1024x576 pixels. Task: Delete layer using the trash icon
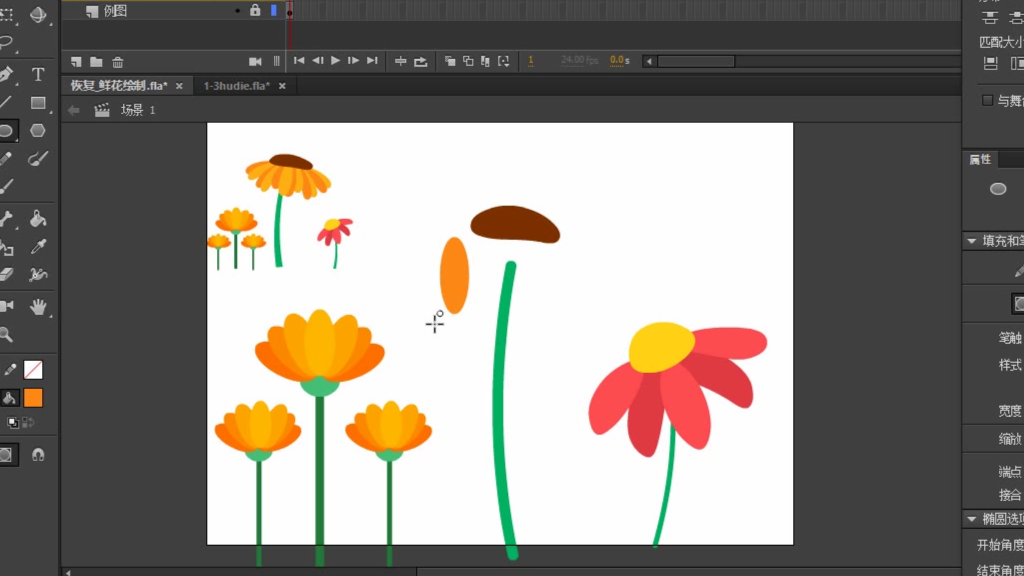coord(118,62)
